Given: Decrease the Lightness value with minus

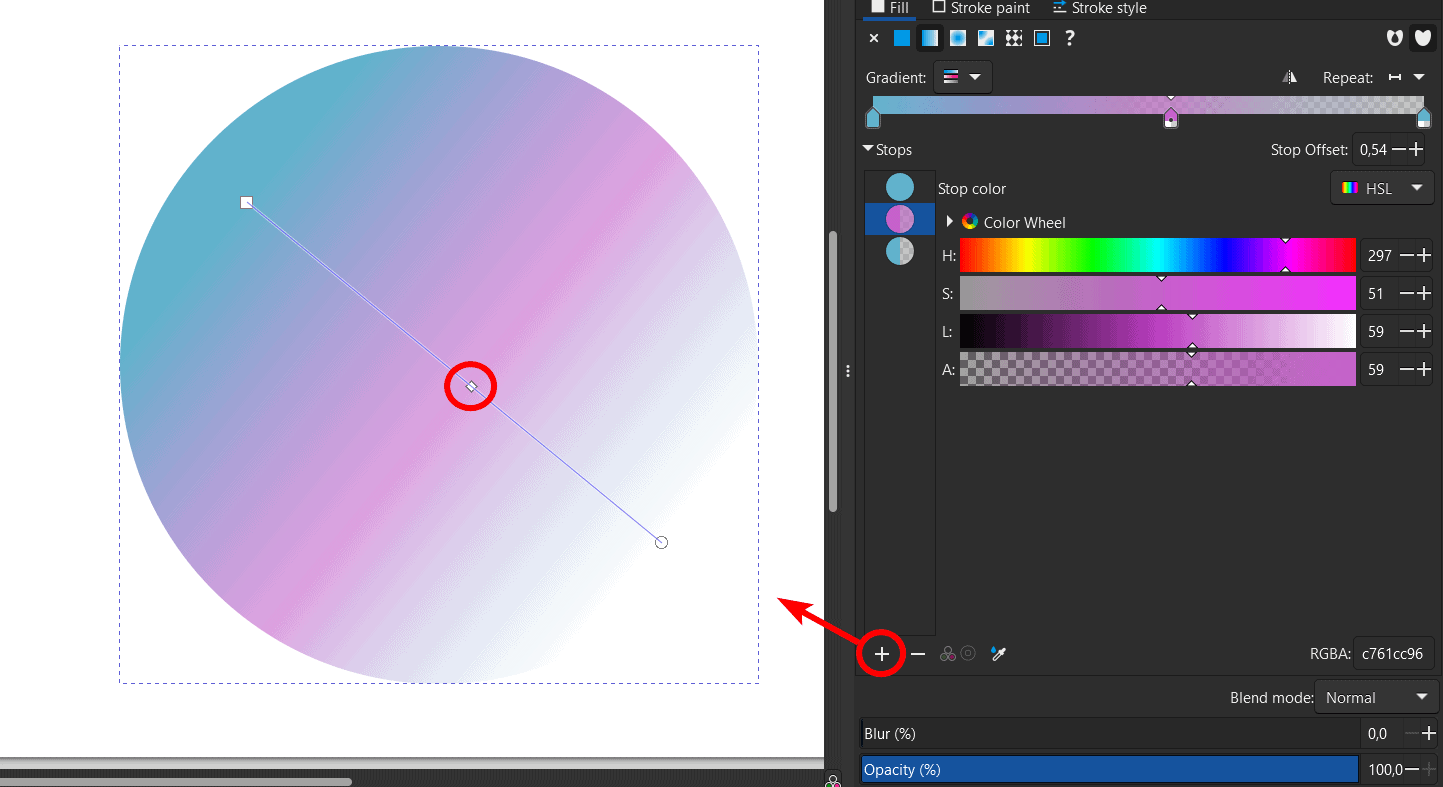Looking at the screenshot, I should pyautogui.click(x=1407, y=331).
